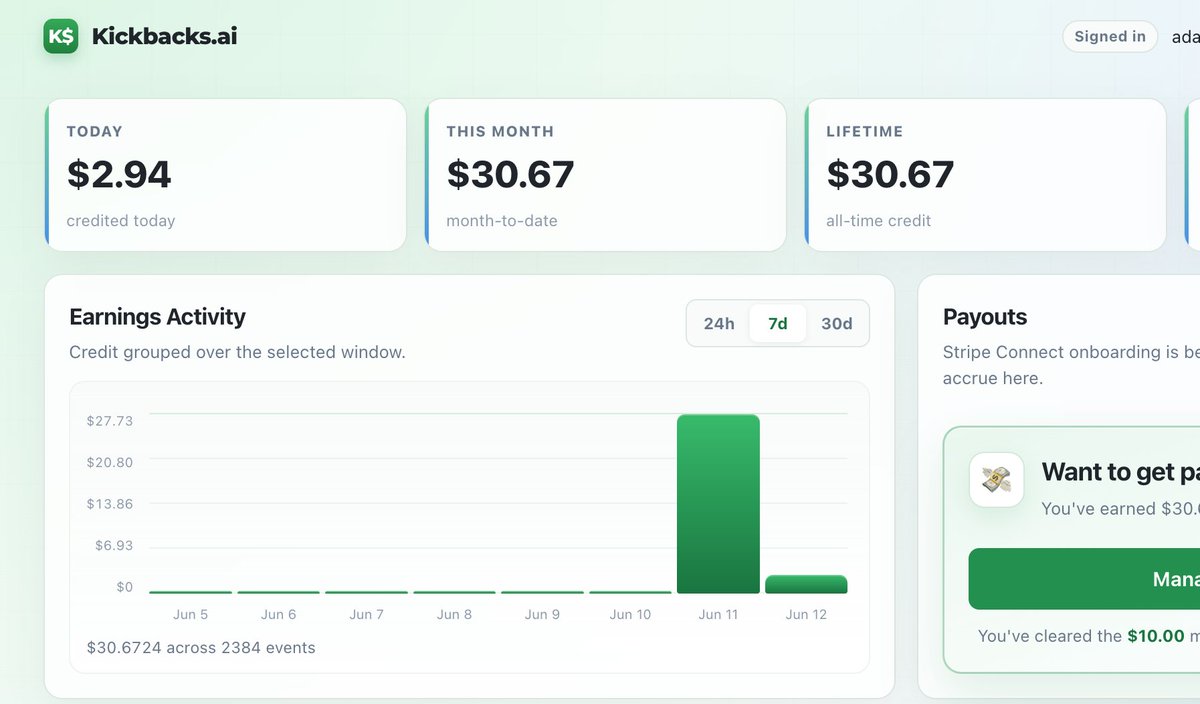Click the 'month-to-date' caption

tap(502, 221)
